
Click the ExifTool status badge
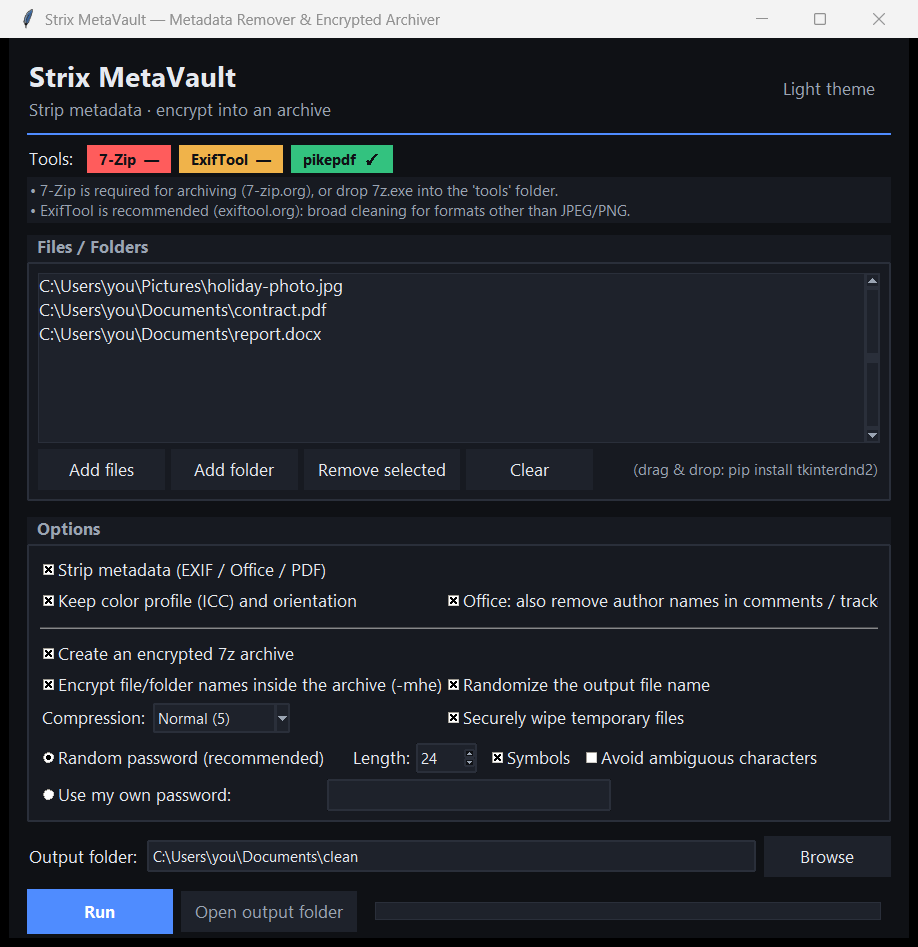pos(231,159)
